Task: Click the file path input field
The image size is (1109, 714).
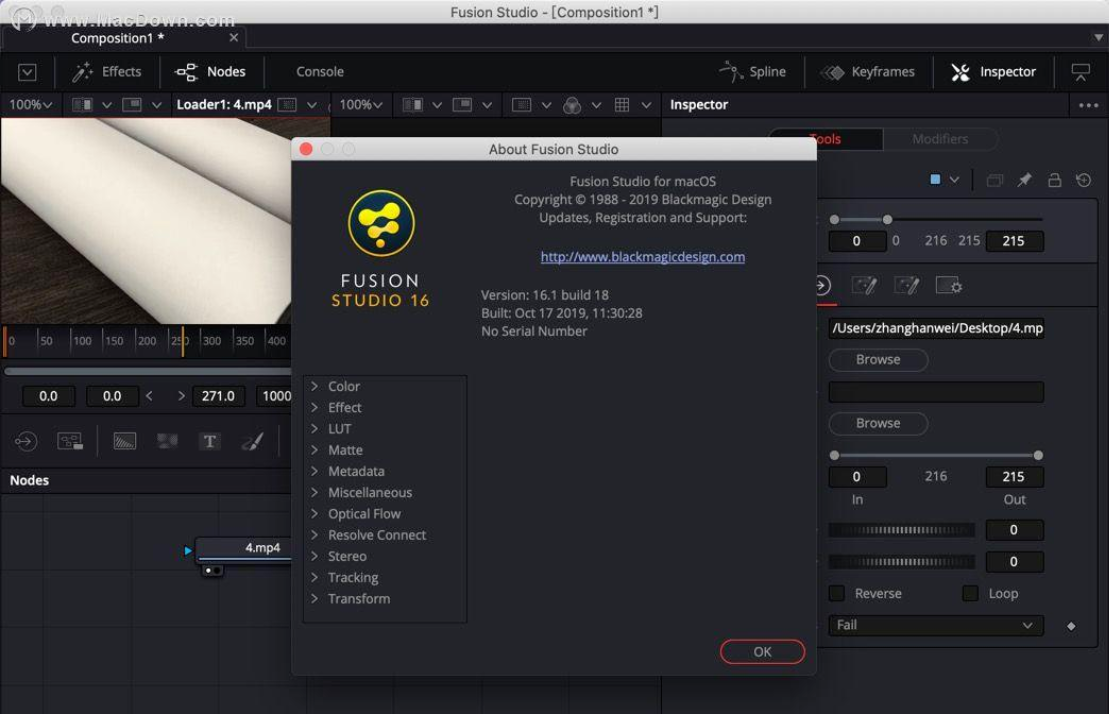Action: point(935,328)
